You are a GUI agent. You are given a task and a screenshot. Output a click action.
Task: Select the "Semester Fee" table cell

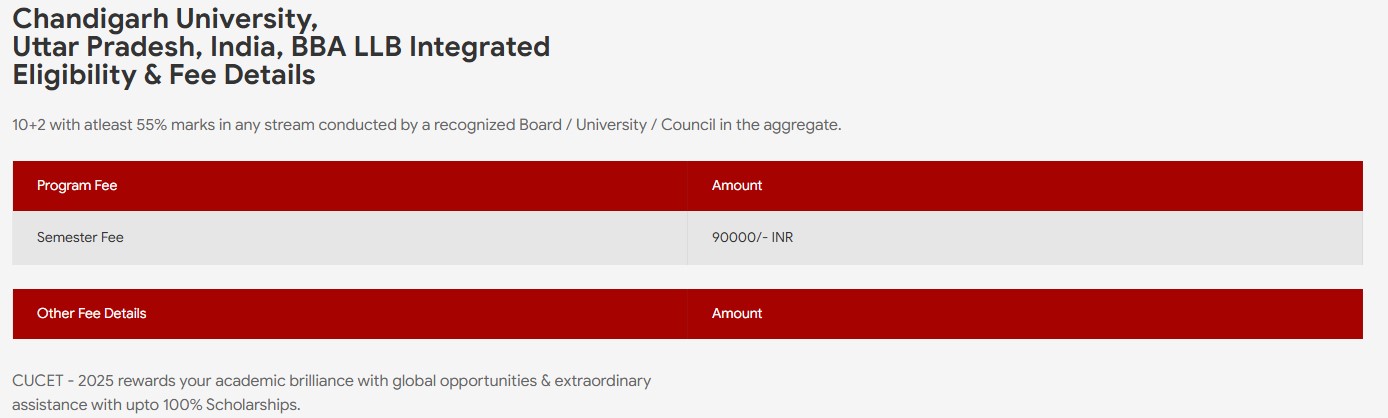coord(80,238)
